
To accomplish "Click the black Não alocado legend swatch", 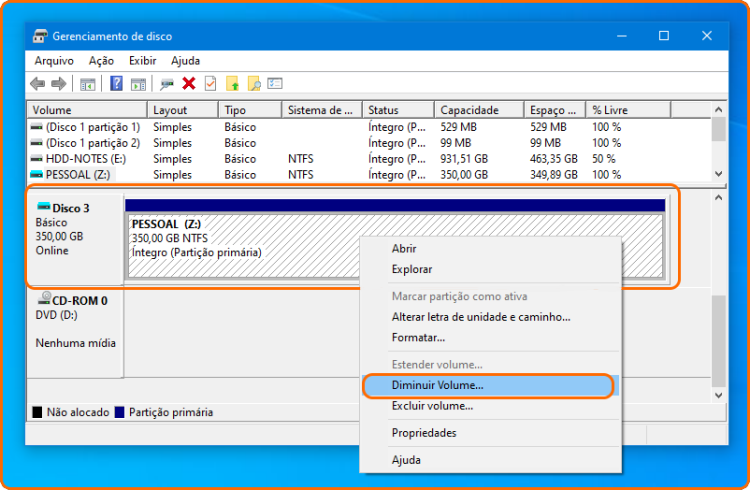I will pos(37,412).
